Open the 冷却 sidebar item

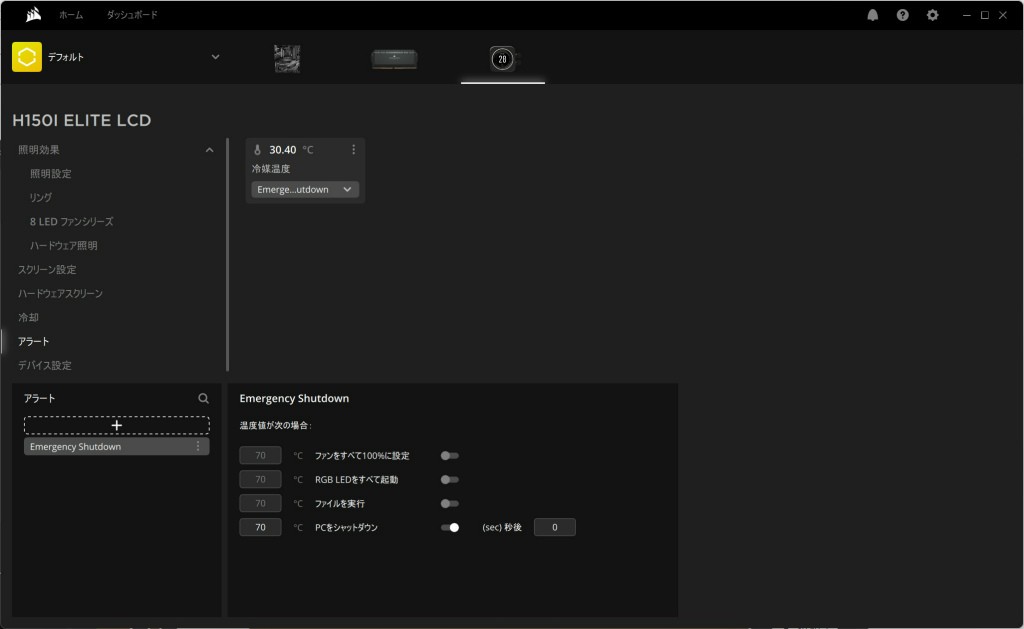[x=28, y=317]
